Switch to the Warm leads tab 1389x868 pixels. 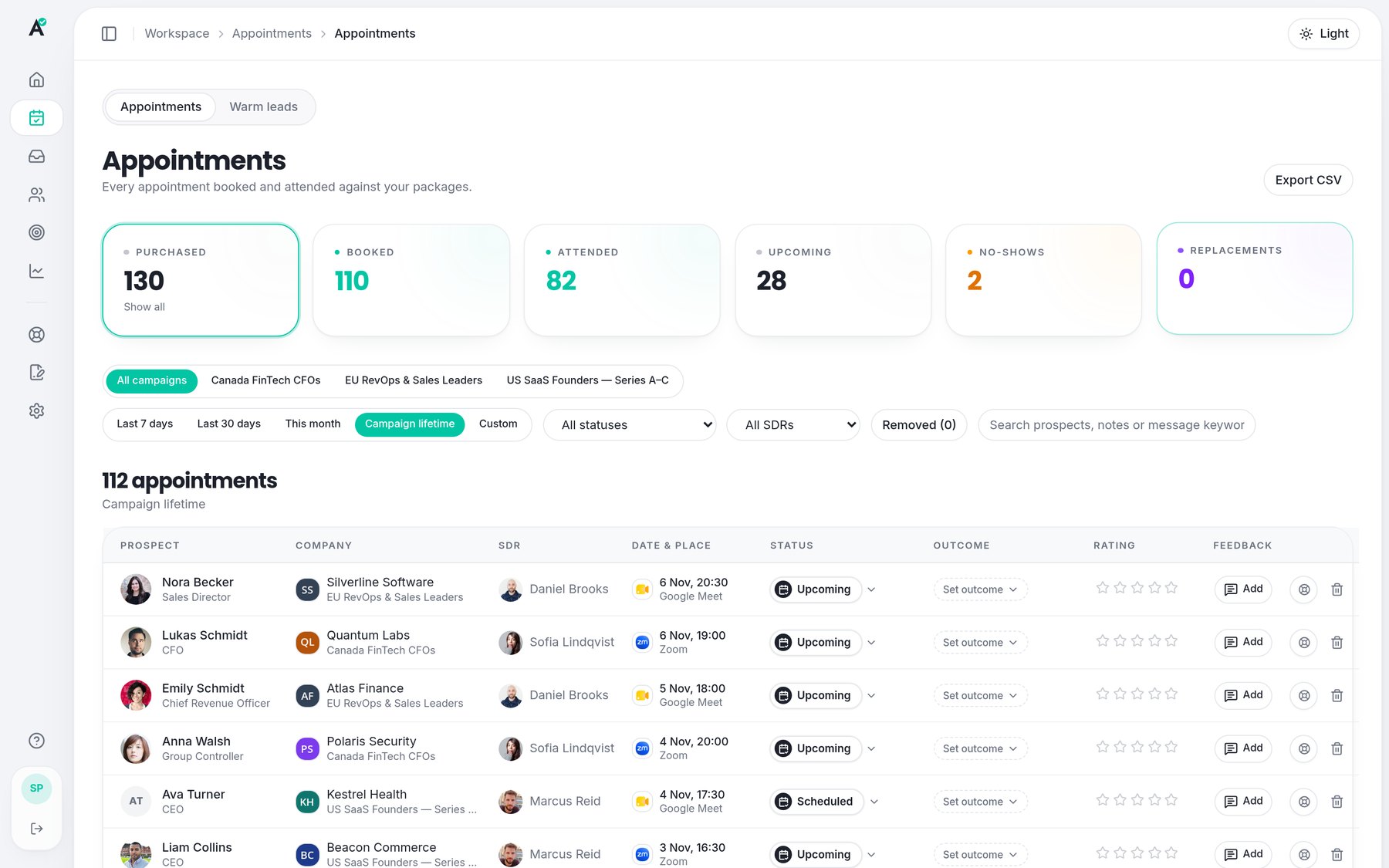pos(263,107)
